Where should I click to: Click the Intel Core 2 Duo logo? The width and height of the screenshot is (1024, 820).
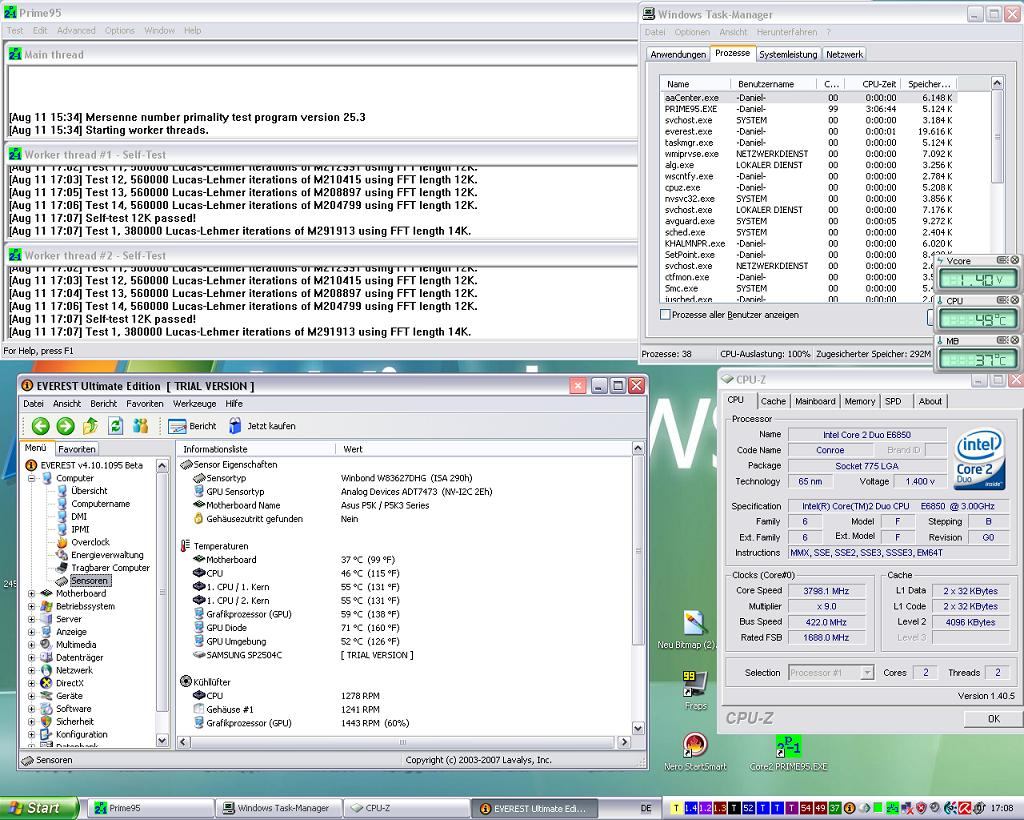(978, 459)
